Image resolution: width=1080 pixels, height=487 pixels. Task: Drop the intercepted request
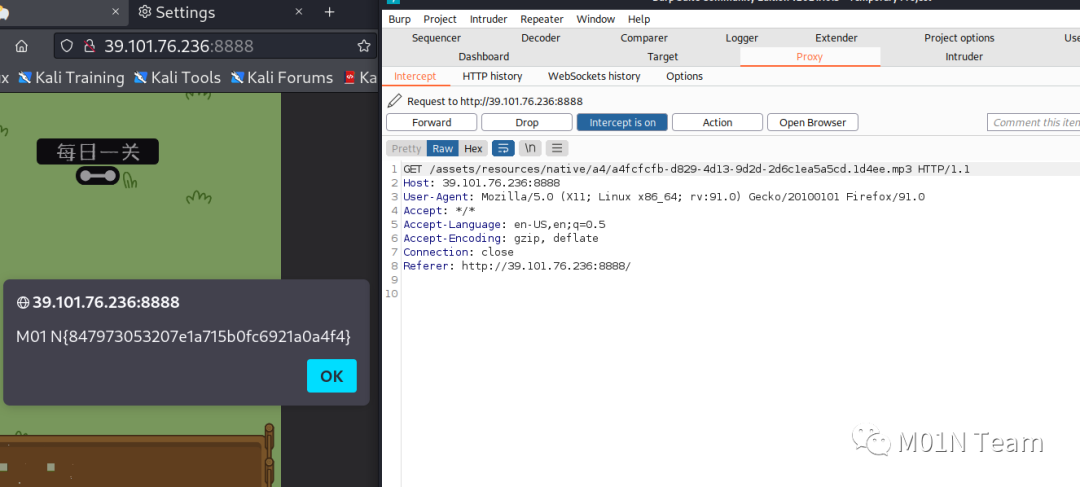point(527,123)
